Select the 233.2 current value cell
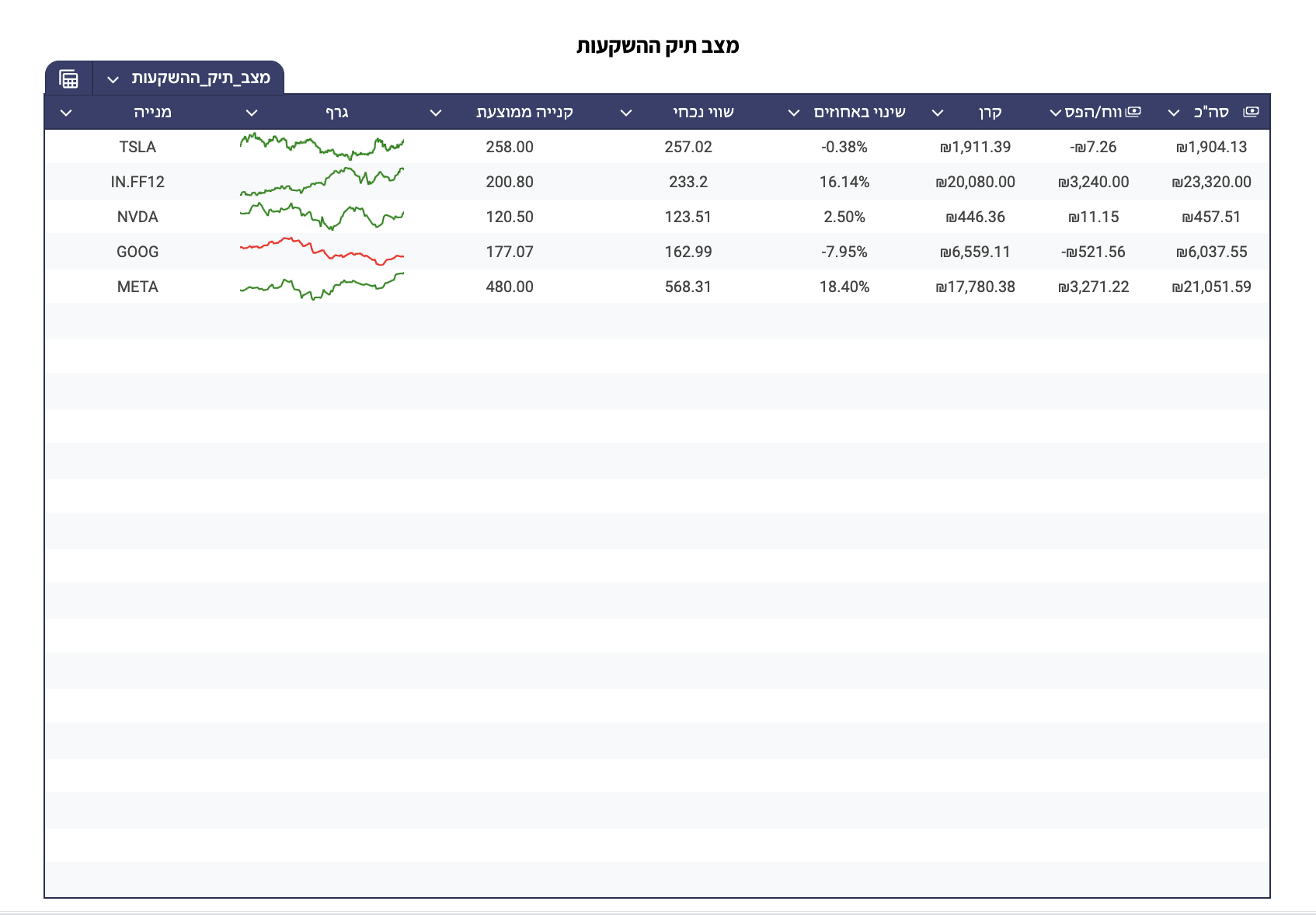This screenshot has height=915, width=1316. 688,182
